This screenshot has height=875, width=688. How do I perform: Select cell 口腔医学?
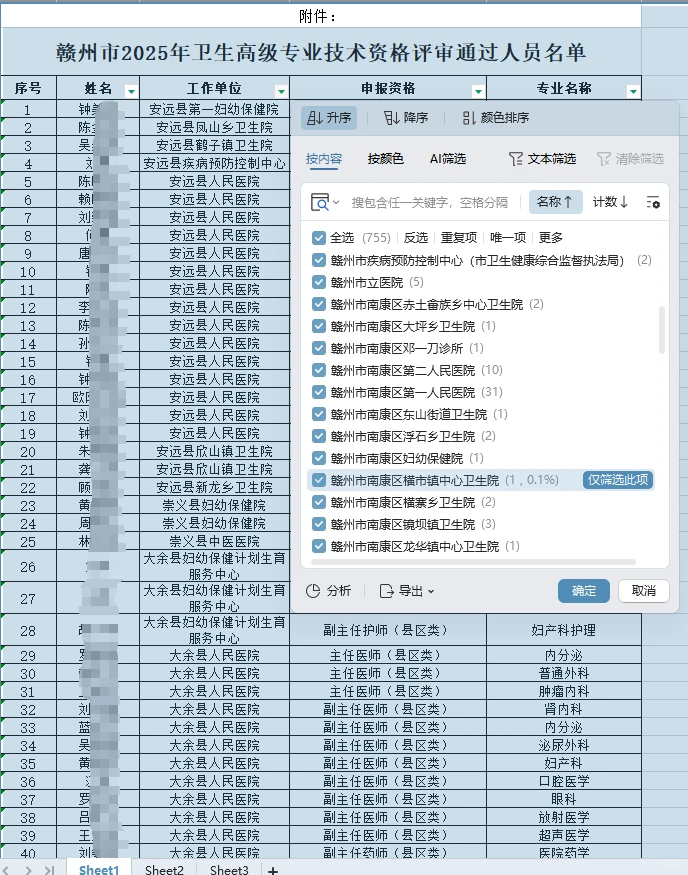coord(564,781)
